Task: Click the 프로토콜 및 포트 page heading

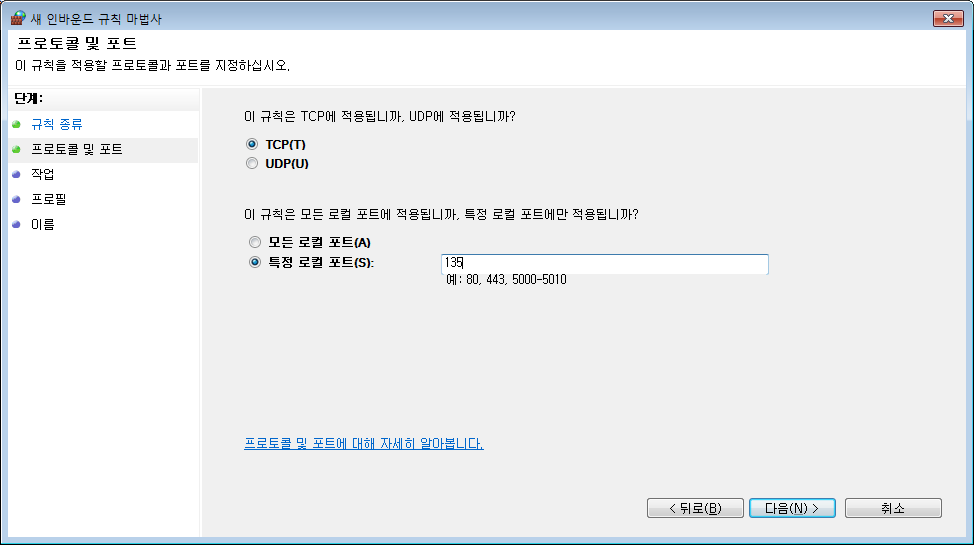Action: [76, 44]
